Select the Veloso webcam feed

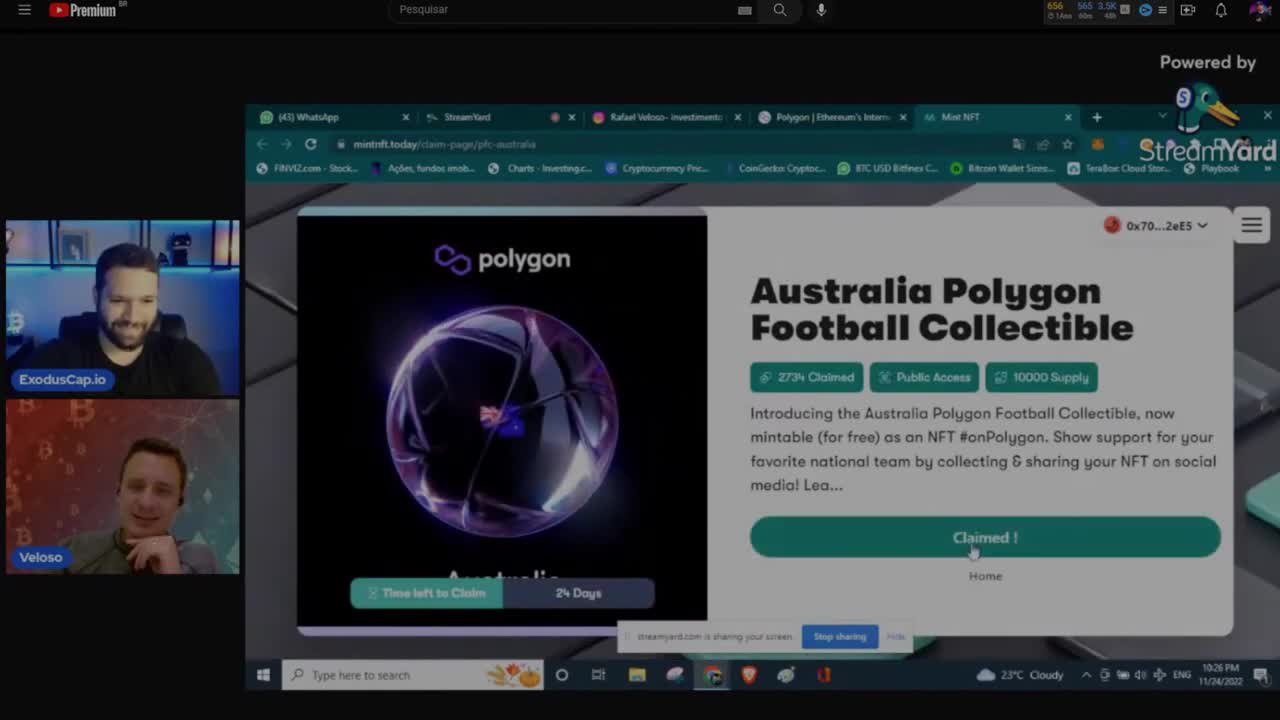click(x=123, y=486)
